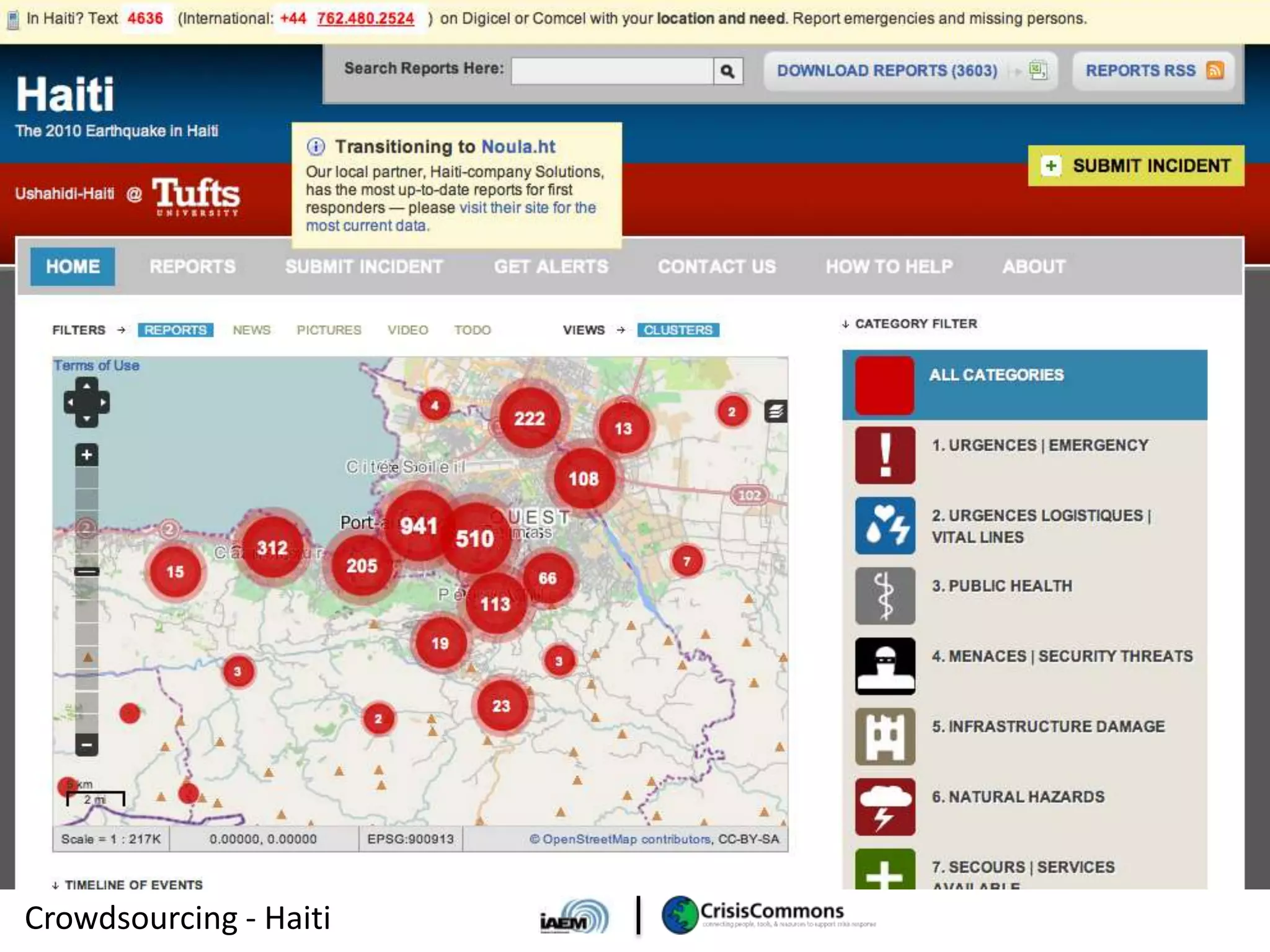
Task: Click the 15 reports cluster marker
Action: coord(175,571)
